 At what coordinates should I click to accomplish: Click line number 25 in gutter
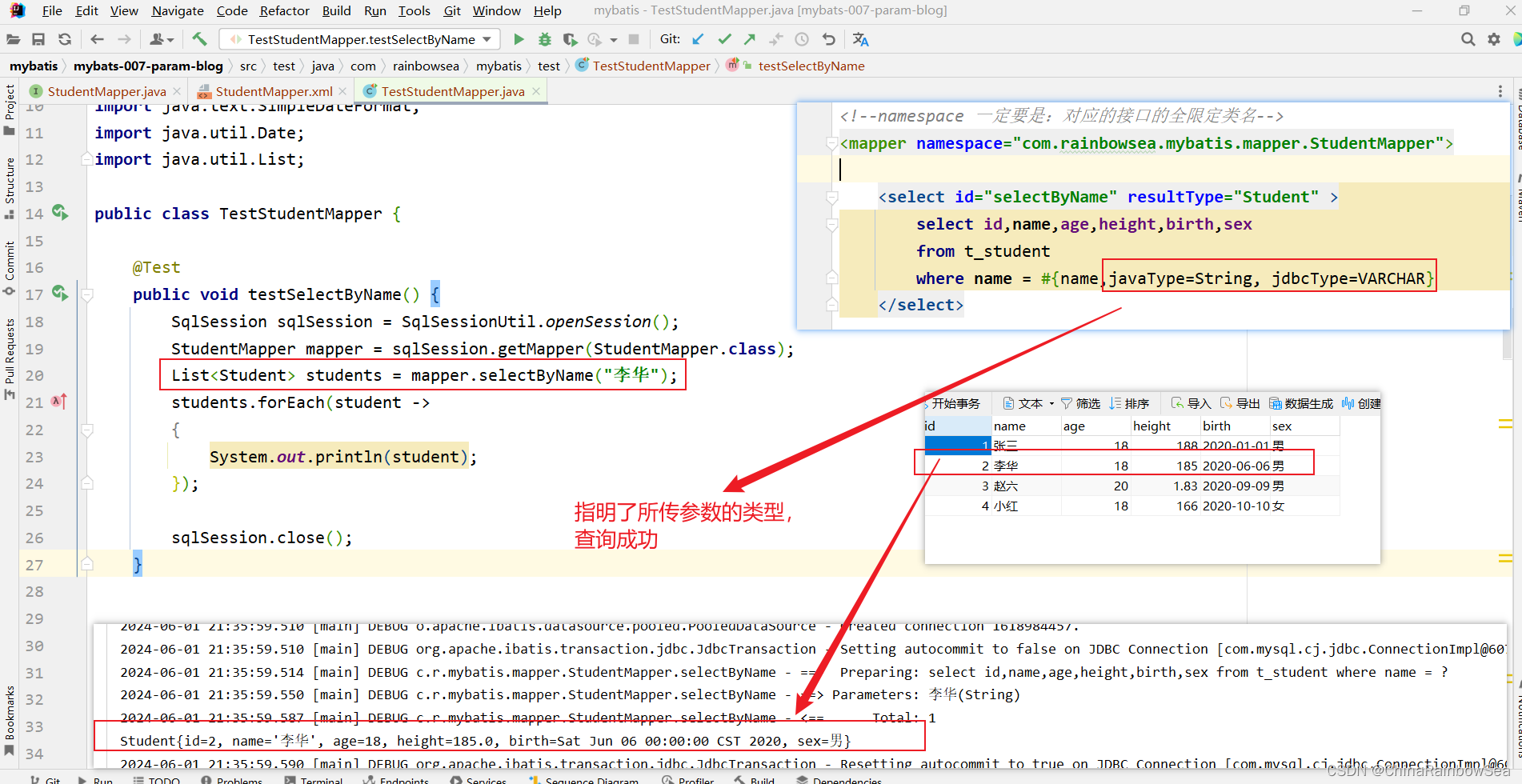[34, 510]
